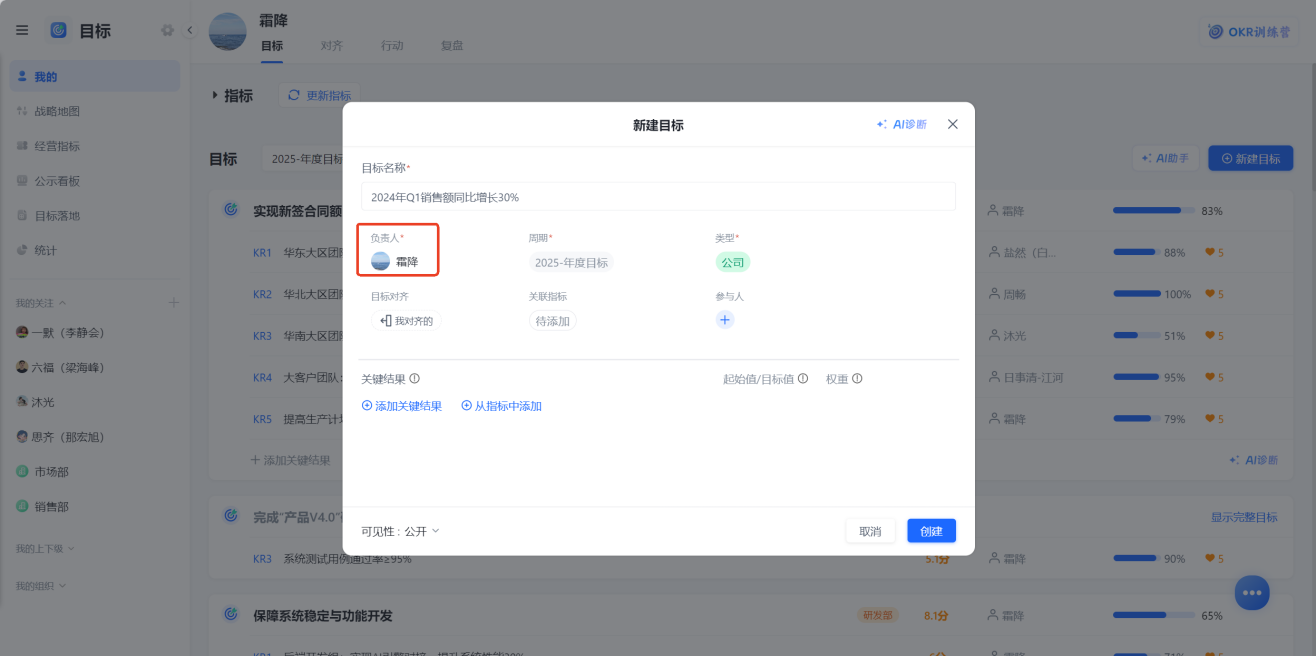Expand the 指标 section triangle
This screenshot has height=656, width=1316.
click(215, 95)
